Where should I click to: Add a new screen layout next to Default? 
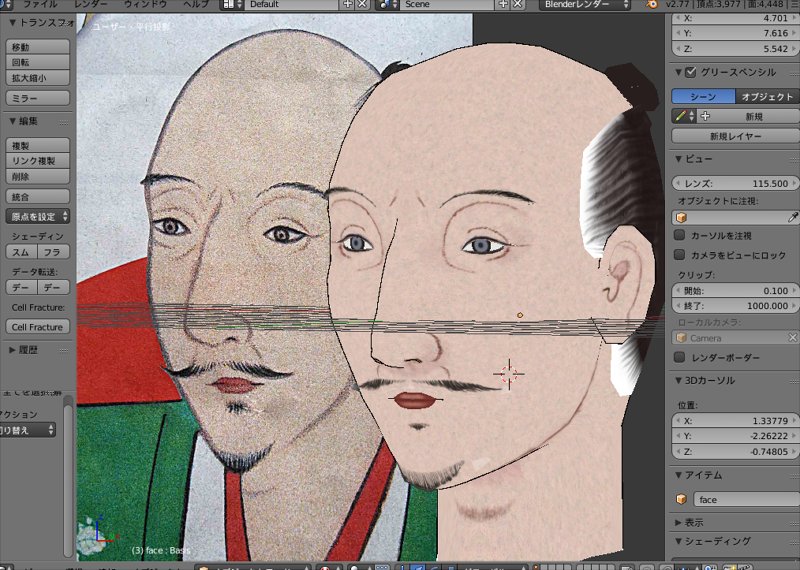[348, 5]
